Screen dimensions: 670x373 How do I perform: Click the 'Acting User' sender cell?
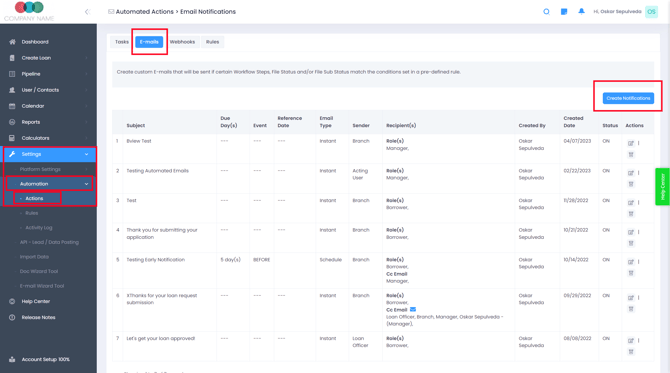tap(360, 174)
